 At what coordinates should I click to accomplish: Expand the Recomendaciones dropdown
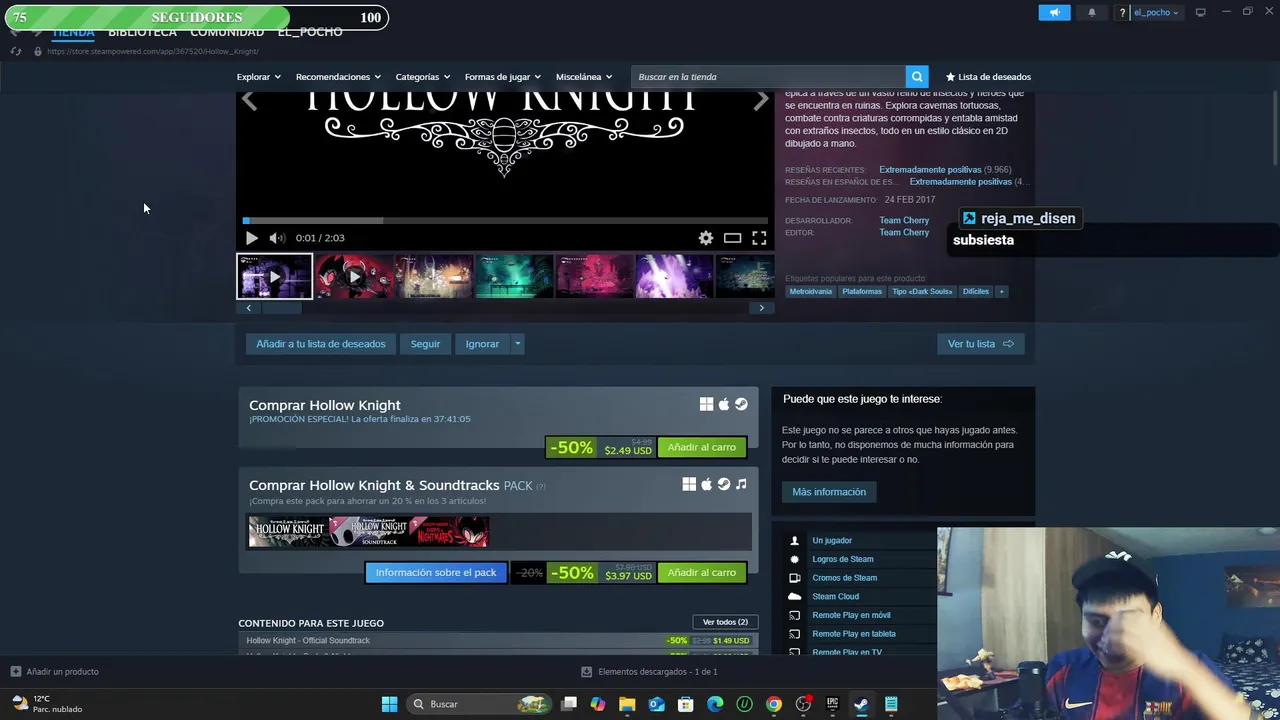click(x=338, y=77)
